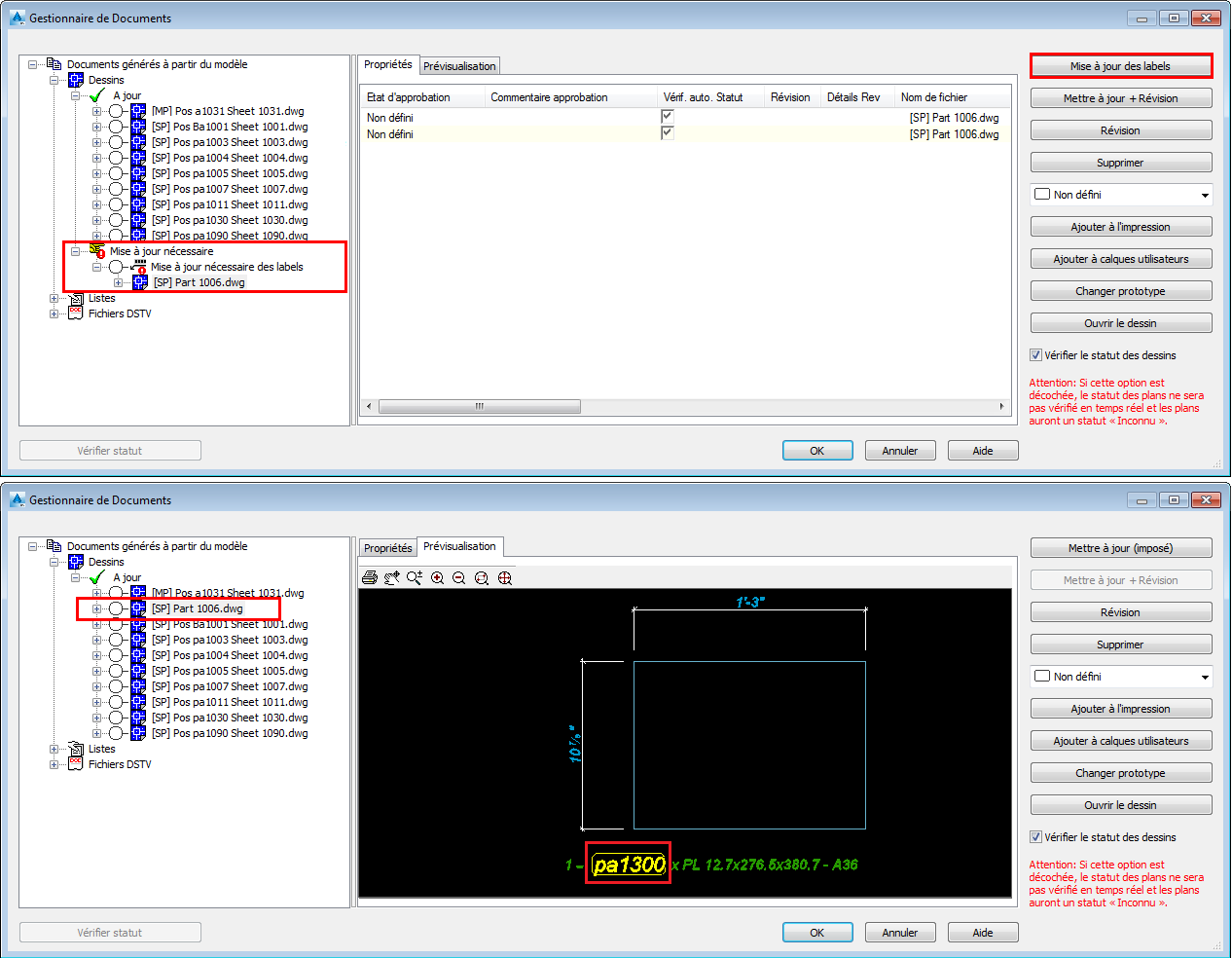This screenshot has height=958, width=1232.
Task: Uncheck Vérifier le statut des dessins, top window
Action: [1036, 355]
